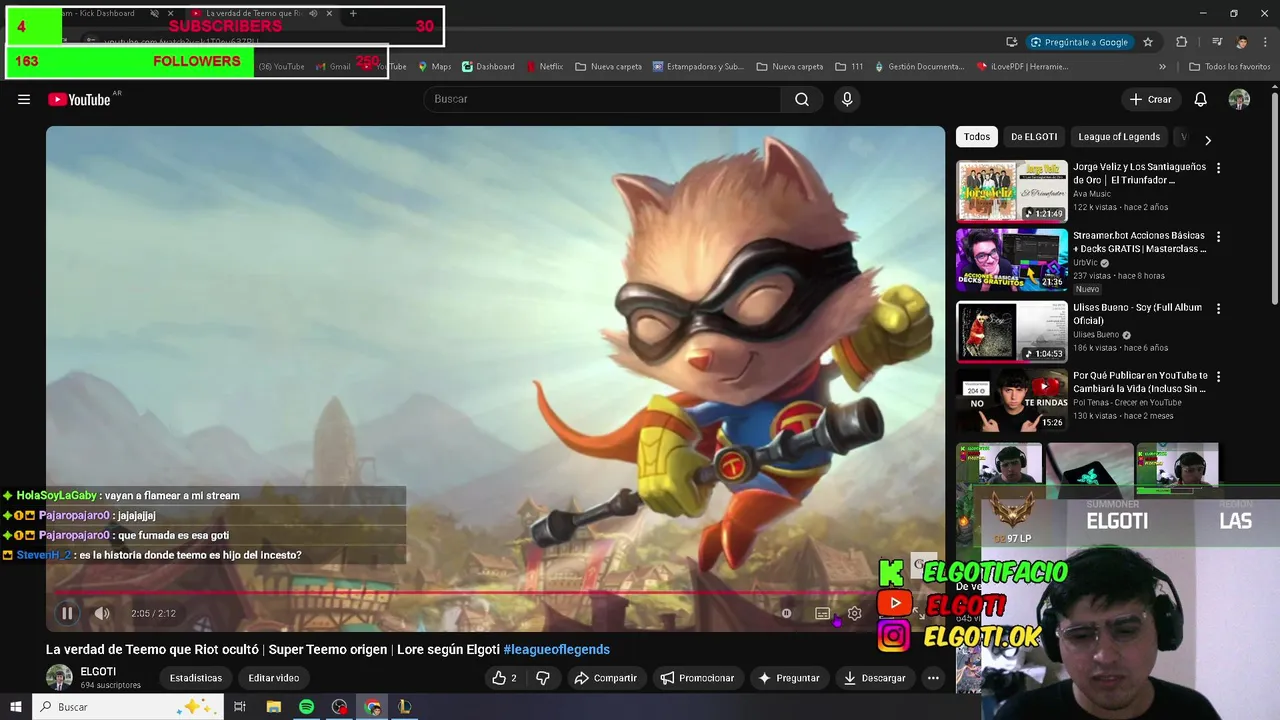Screen dimensions: 1280x720
Task: Open the iLovePDF bookmark
Action: pos(1020,67)
